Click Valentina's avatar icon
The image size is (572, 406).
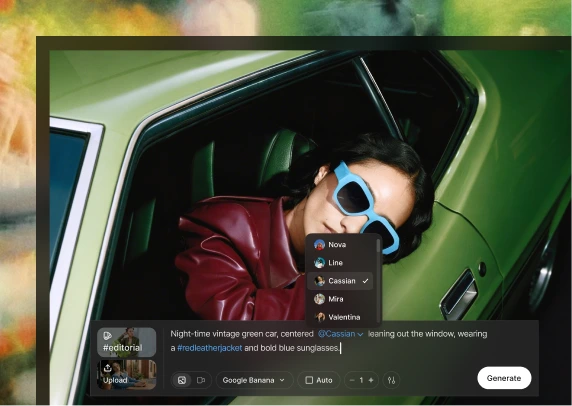coord(320,317)
